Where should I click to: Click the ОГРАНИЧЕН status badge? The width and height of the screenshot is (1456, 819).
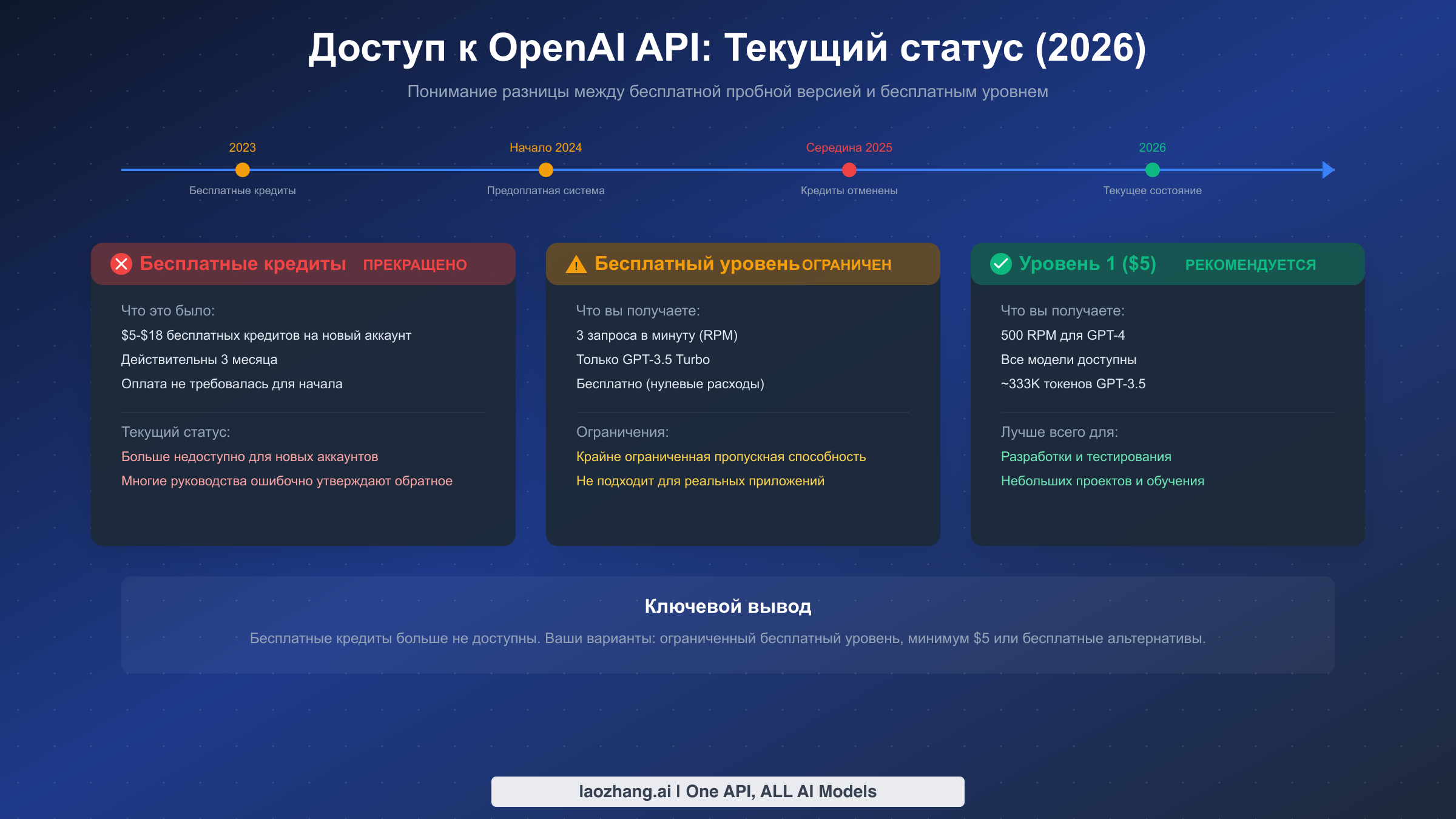click(x=846, y=265)
